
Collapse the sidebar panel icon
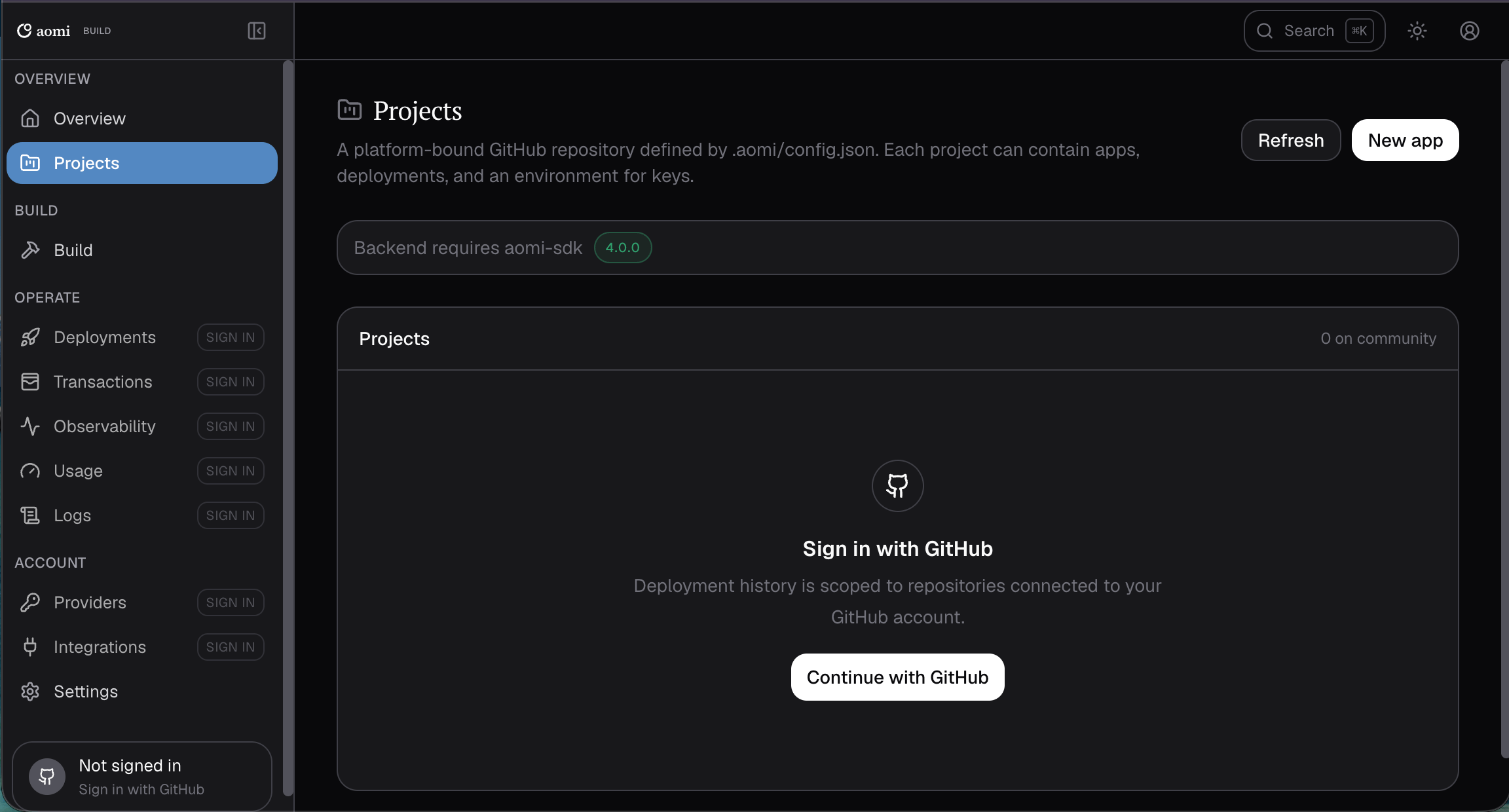coord(257,31)
